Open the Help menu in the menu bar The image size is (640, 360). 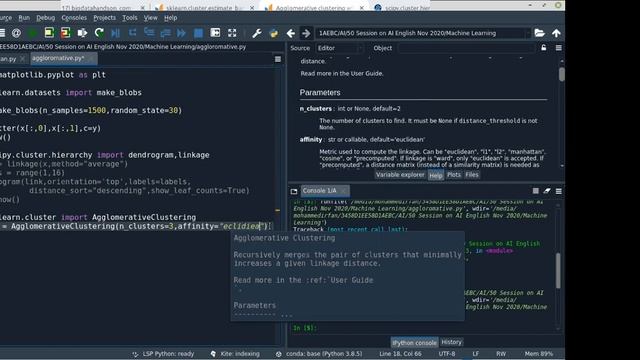pyautogui.click(x=171, y=18)
